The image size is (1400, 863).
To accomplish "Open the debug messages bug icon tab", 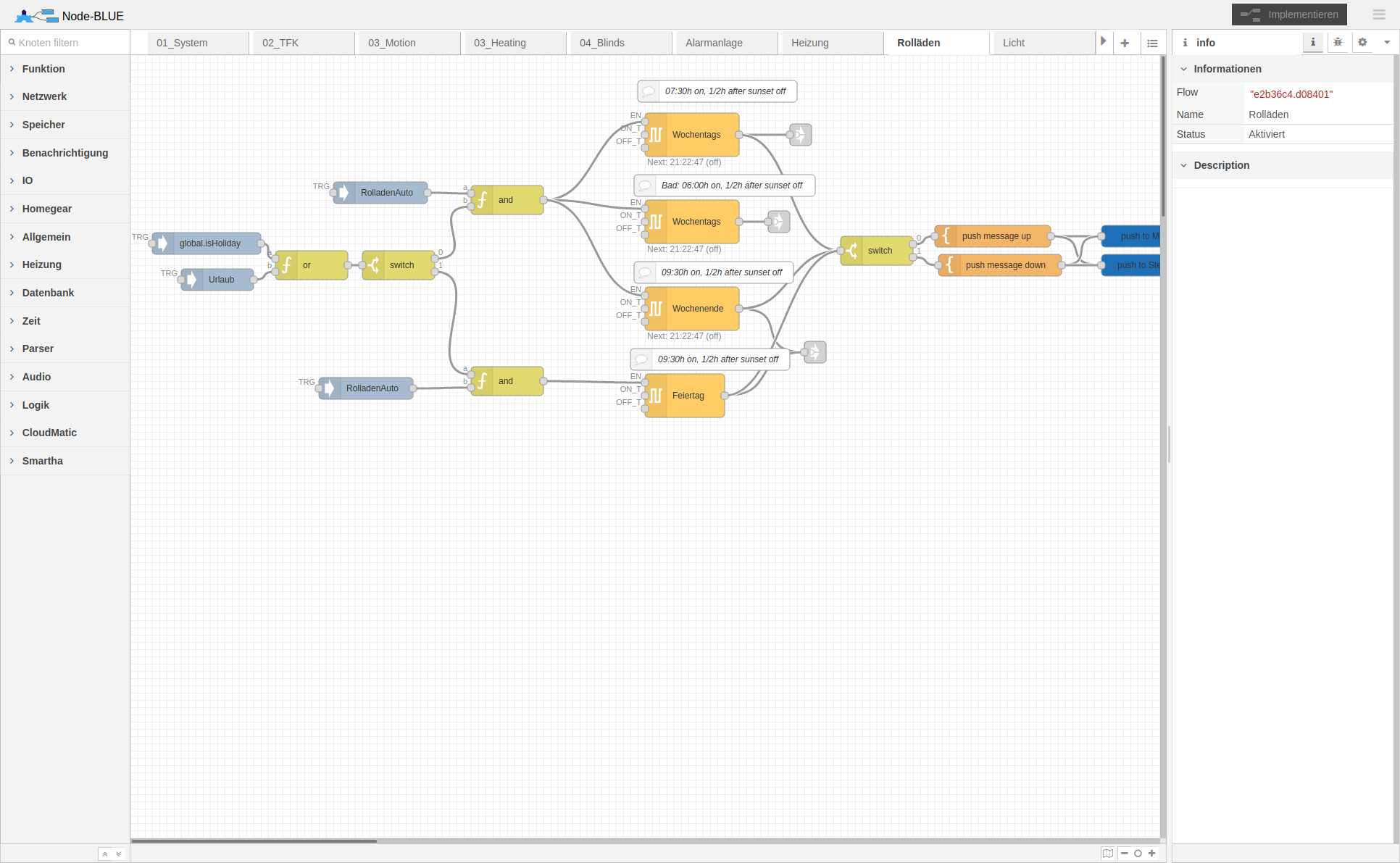I will (1338, 42).
